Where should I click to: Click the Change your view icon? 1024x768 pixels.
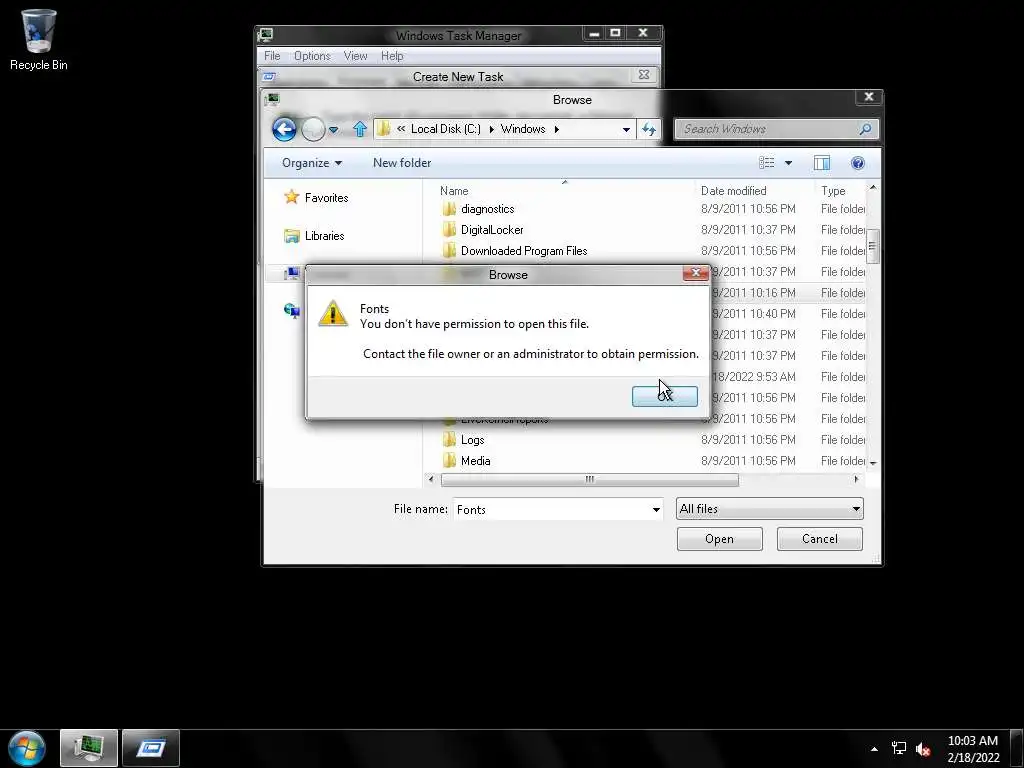pos(767,163)
